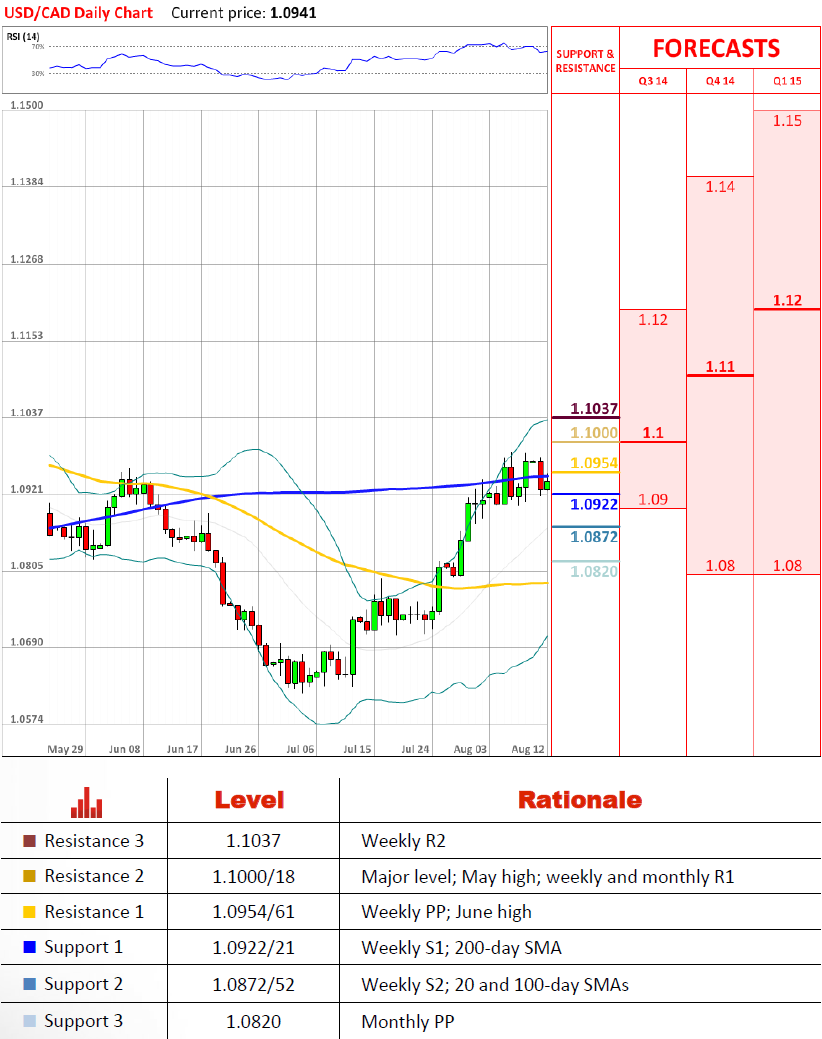Click the Level table column header

pyautogui.click(x=249, y=800)
